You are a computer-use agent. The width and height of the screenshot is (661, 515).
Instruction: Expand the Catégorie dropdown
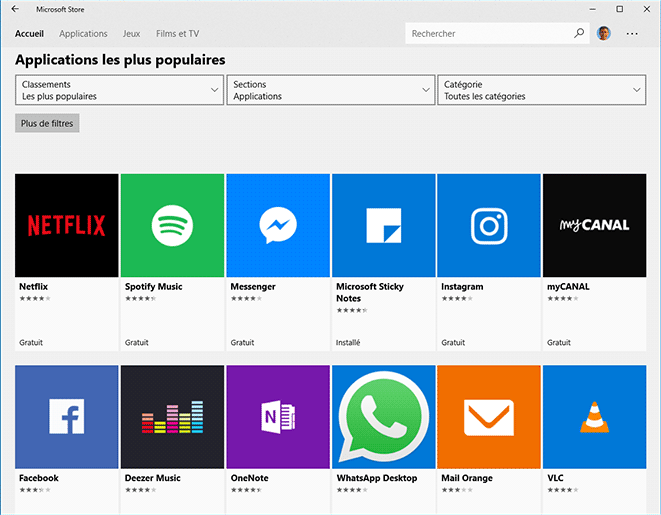click(541, 90)
